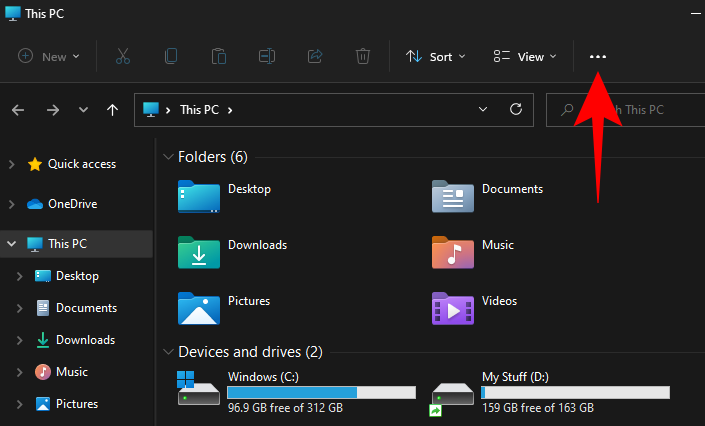Image resolution: width=705 pixels, height=426 pixels.
Task: Select OneDrive in the sidebar
Action: coord(70,204)
